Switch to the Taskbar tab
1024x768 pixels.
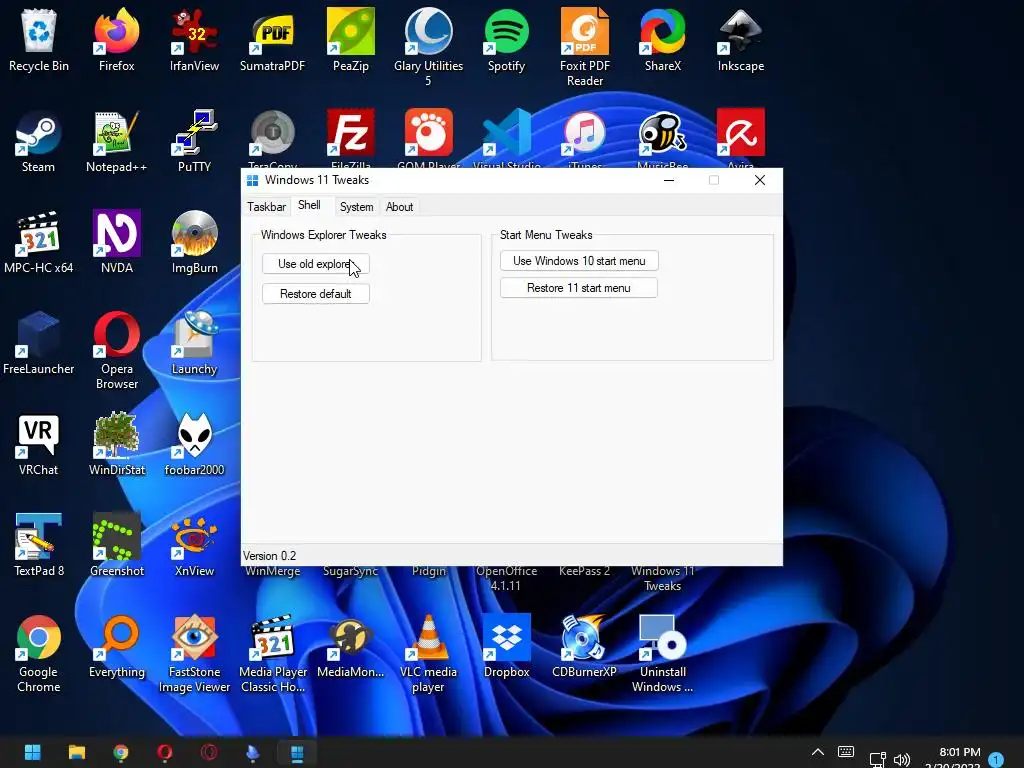(x=266, y=207)
